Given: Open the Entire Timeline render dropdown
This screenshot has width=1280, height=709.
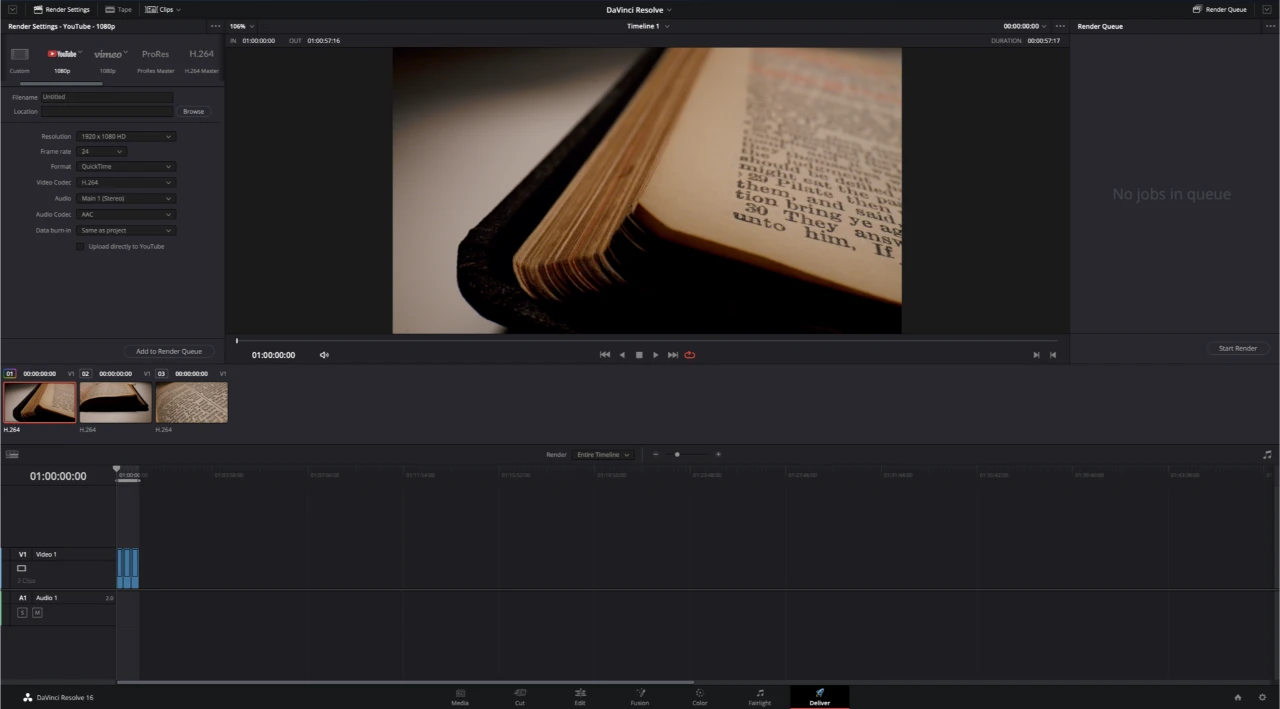Looking at the screenshot, I should point(603,454).
